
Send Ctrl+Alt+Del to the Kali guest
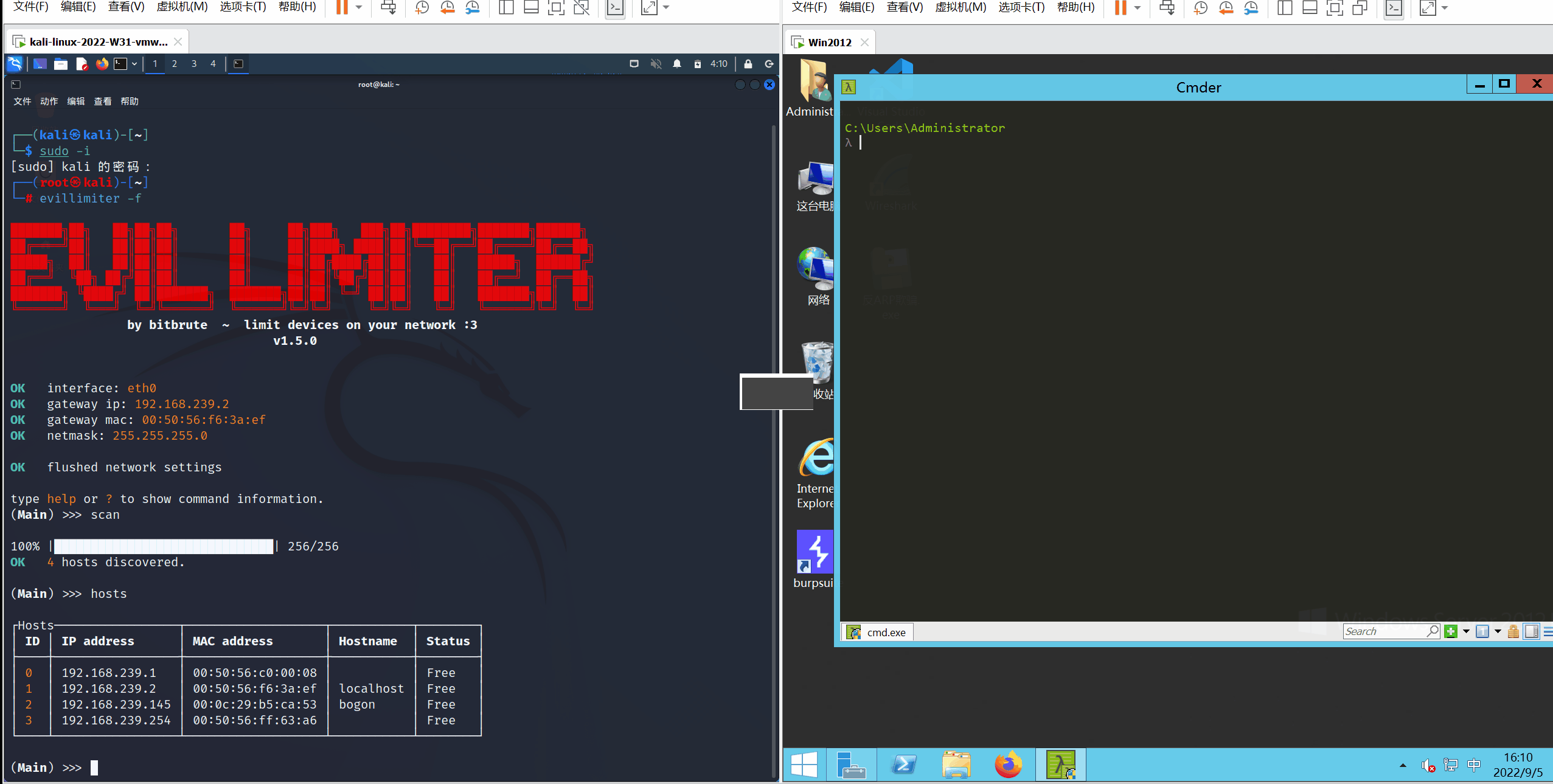pyautogui.click(x=387, y=9)
